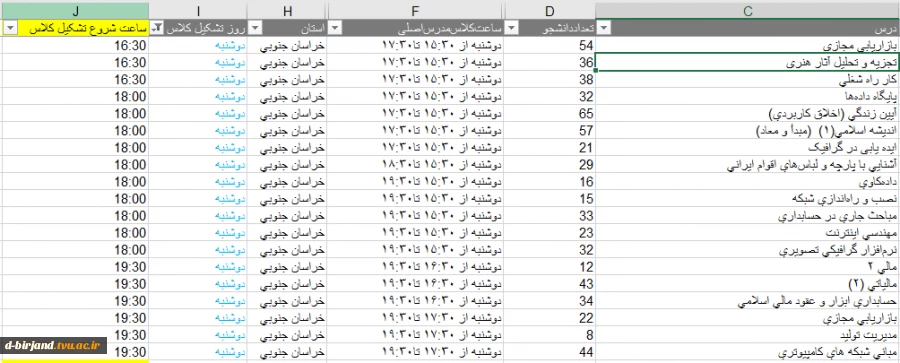The image size is (900, 363).
Task: Open the filter dropdown for ساعت‌کلاس‌مدرس‌اصلی column
Action: pyautogui.click(x=335, y=28)
